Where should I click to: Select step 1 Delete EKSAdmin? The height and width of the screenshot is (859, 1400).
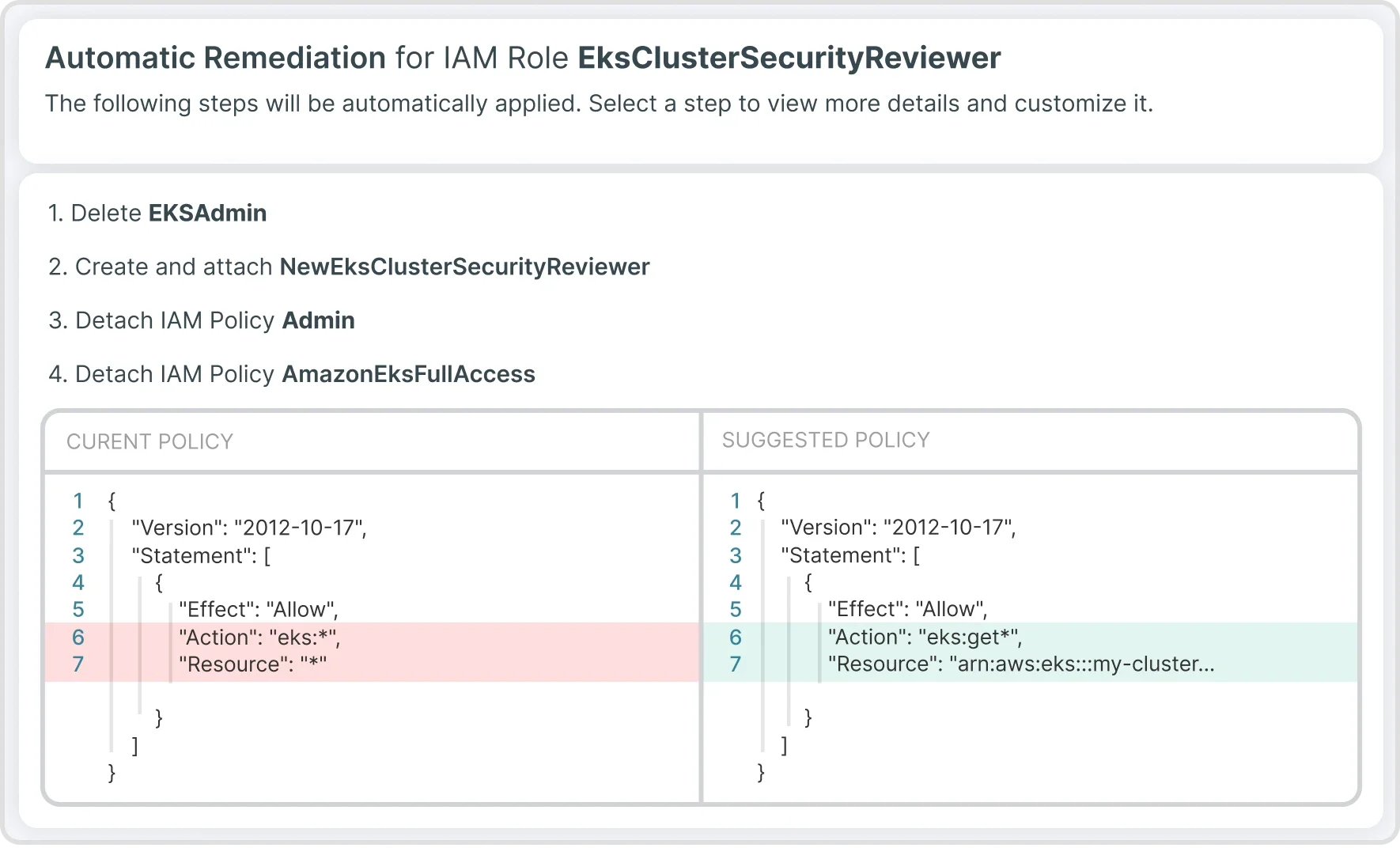tap(157, 214)
